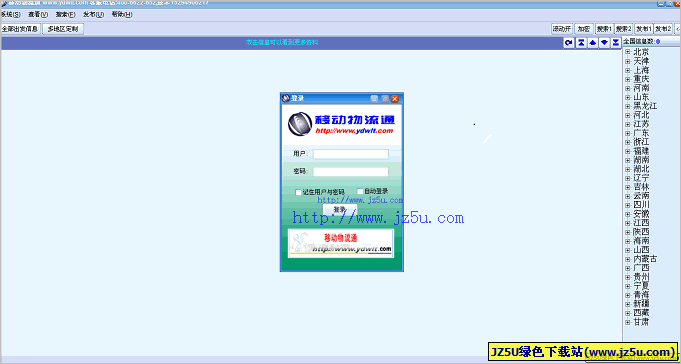The image size is (681, 364).
Task: Expand the 黑龙江 tree node
Action: tap(627, 106)
